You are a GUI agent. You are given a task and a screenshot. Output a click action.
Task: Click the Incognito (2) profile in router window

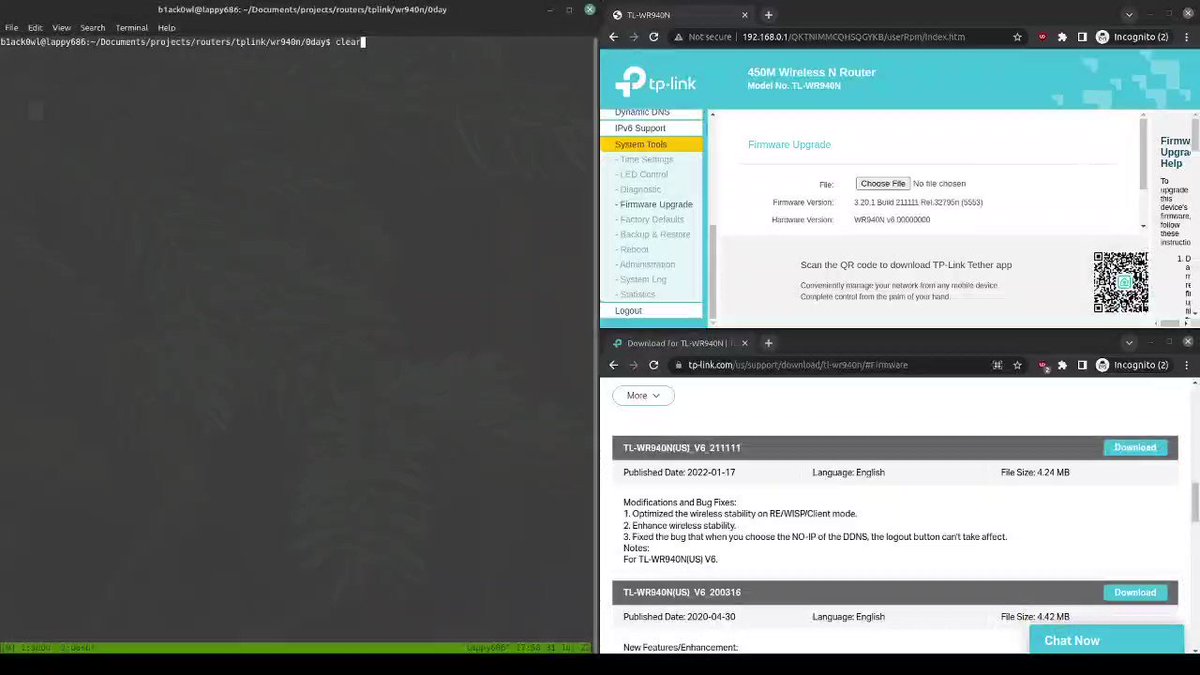[x=1132, y=37]
